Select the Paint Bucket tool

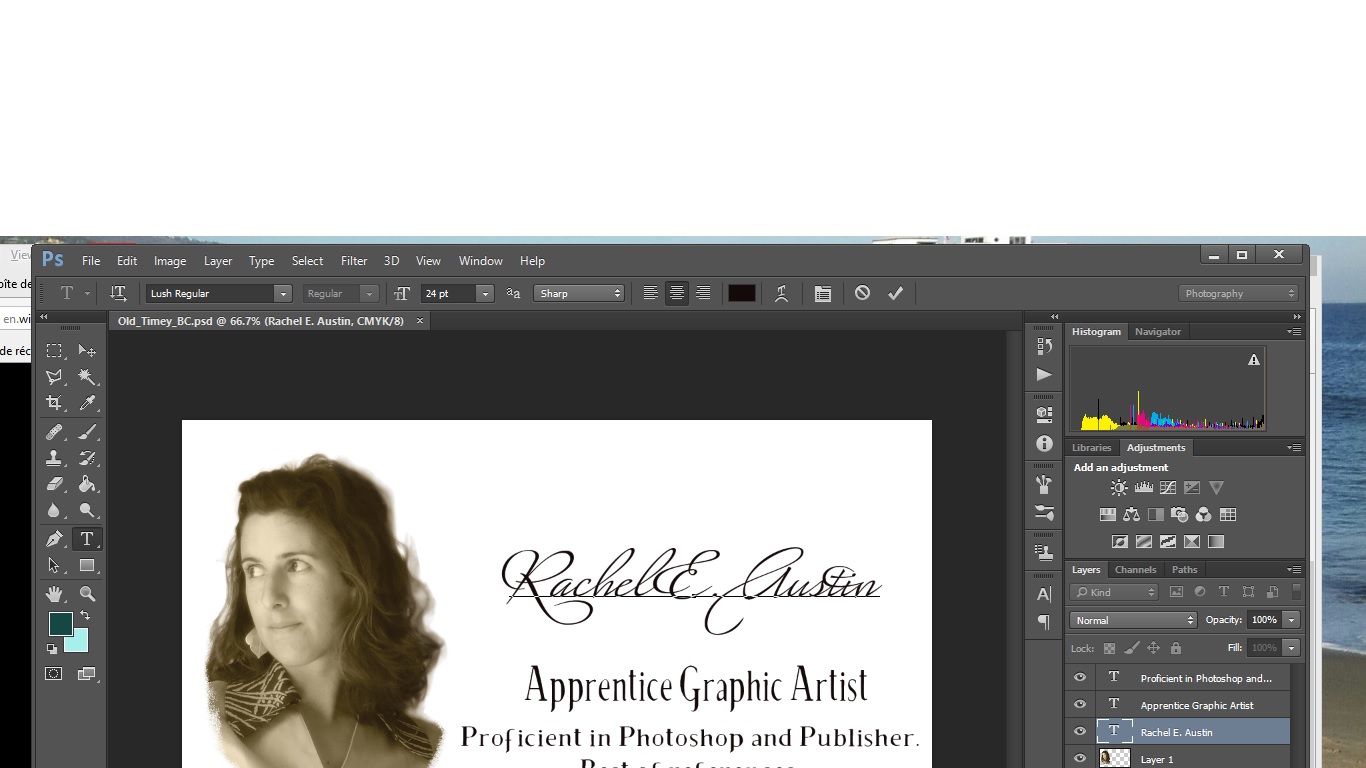click(x=87, y=484)
